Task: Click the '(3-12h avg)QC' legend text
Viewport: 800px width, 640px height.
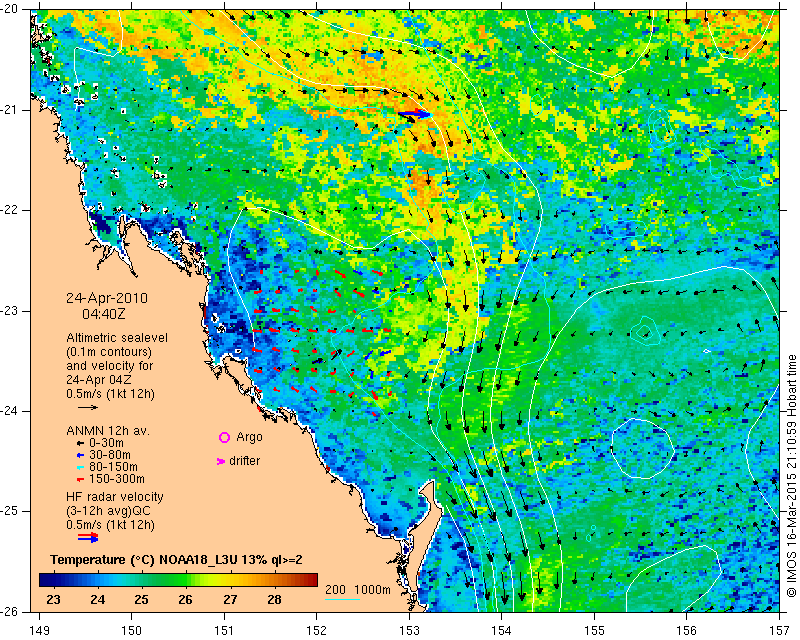Action: pos(108,511)
